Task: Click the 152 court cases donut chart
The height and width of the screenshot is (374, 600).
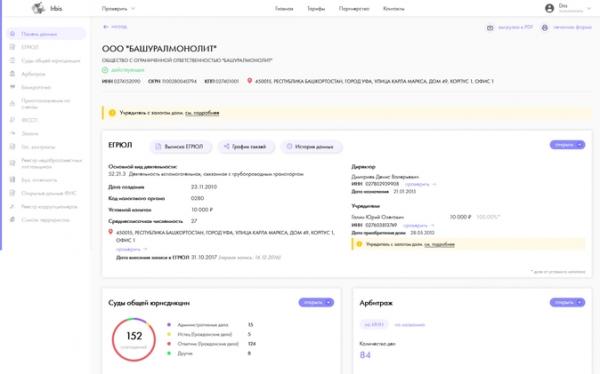Action: click(x=134, y=339)
